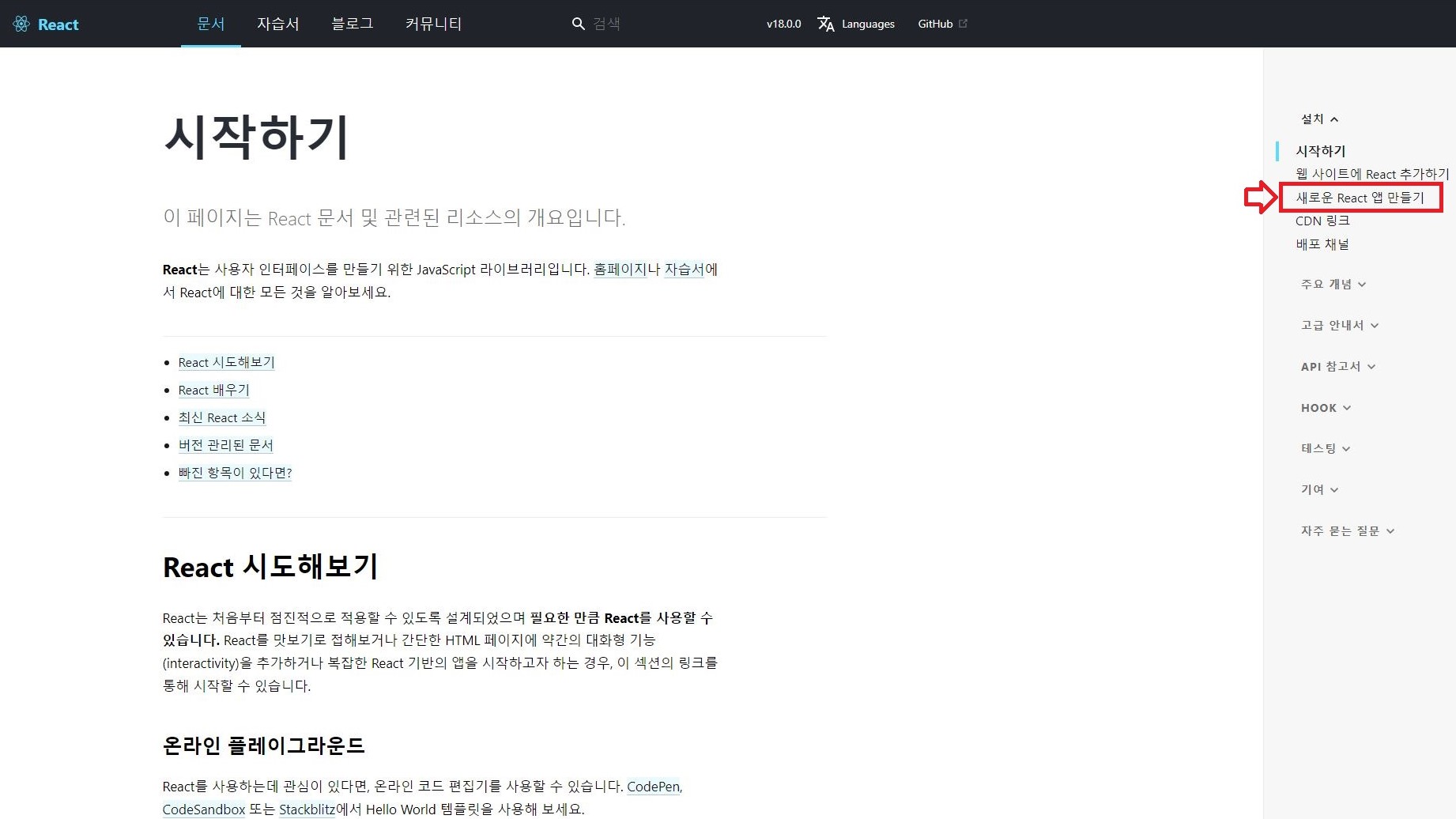Collapse the 설치 sidebar section
This screenshot has width=1456, height=819.
coord(1319,119)
